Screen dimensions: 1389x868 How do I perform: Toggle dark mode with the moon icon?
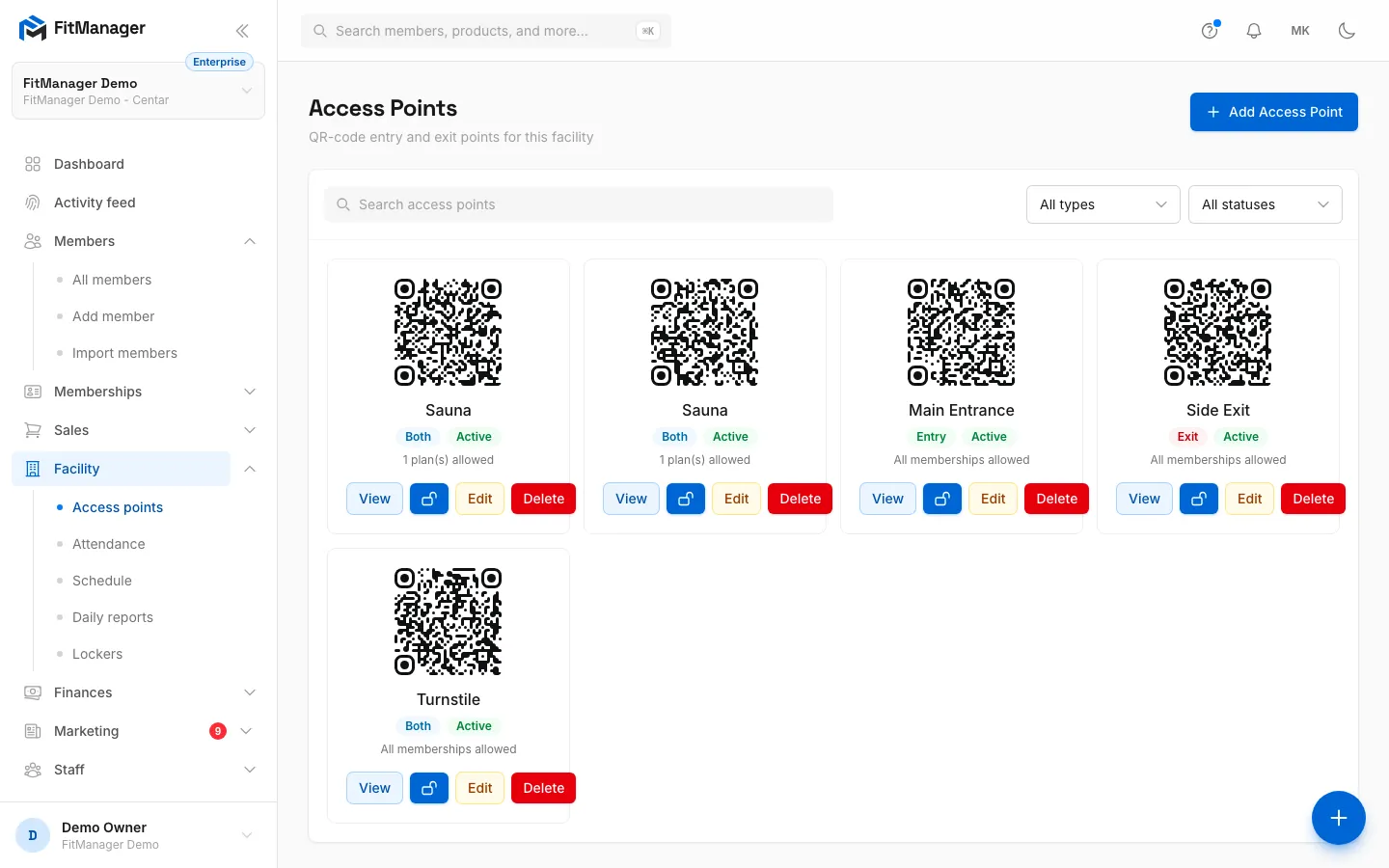(1347, 31)
